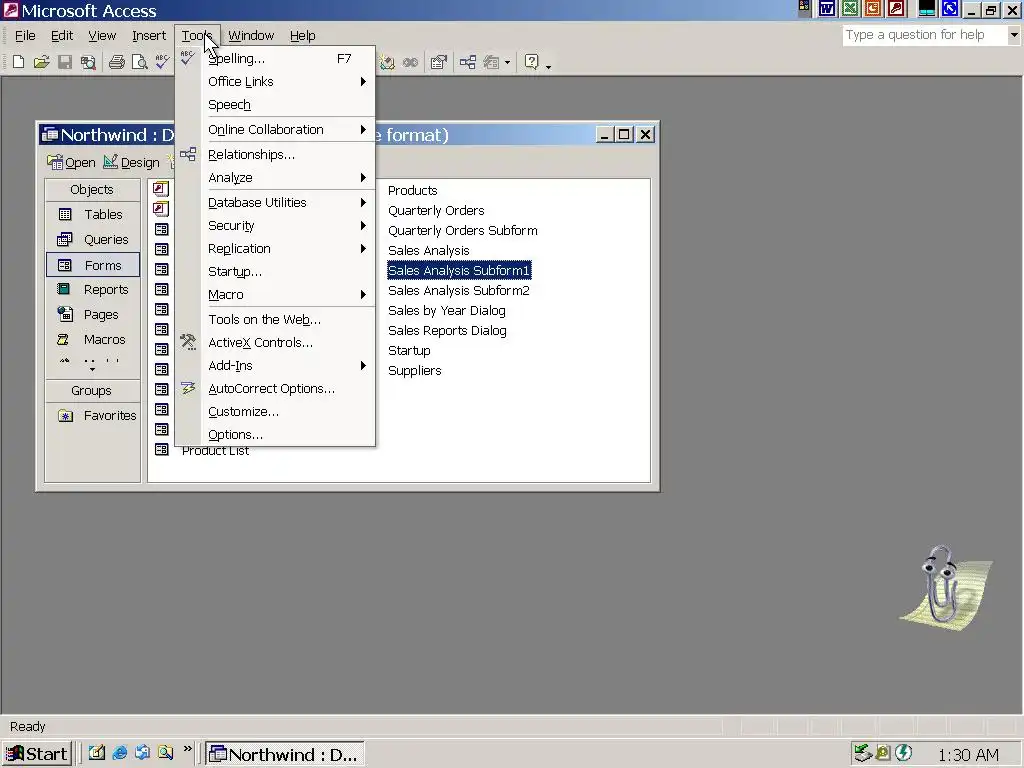Click the File Search toolbar icon
1024x768 pixels.
88,62
